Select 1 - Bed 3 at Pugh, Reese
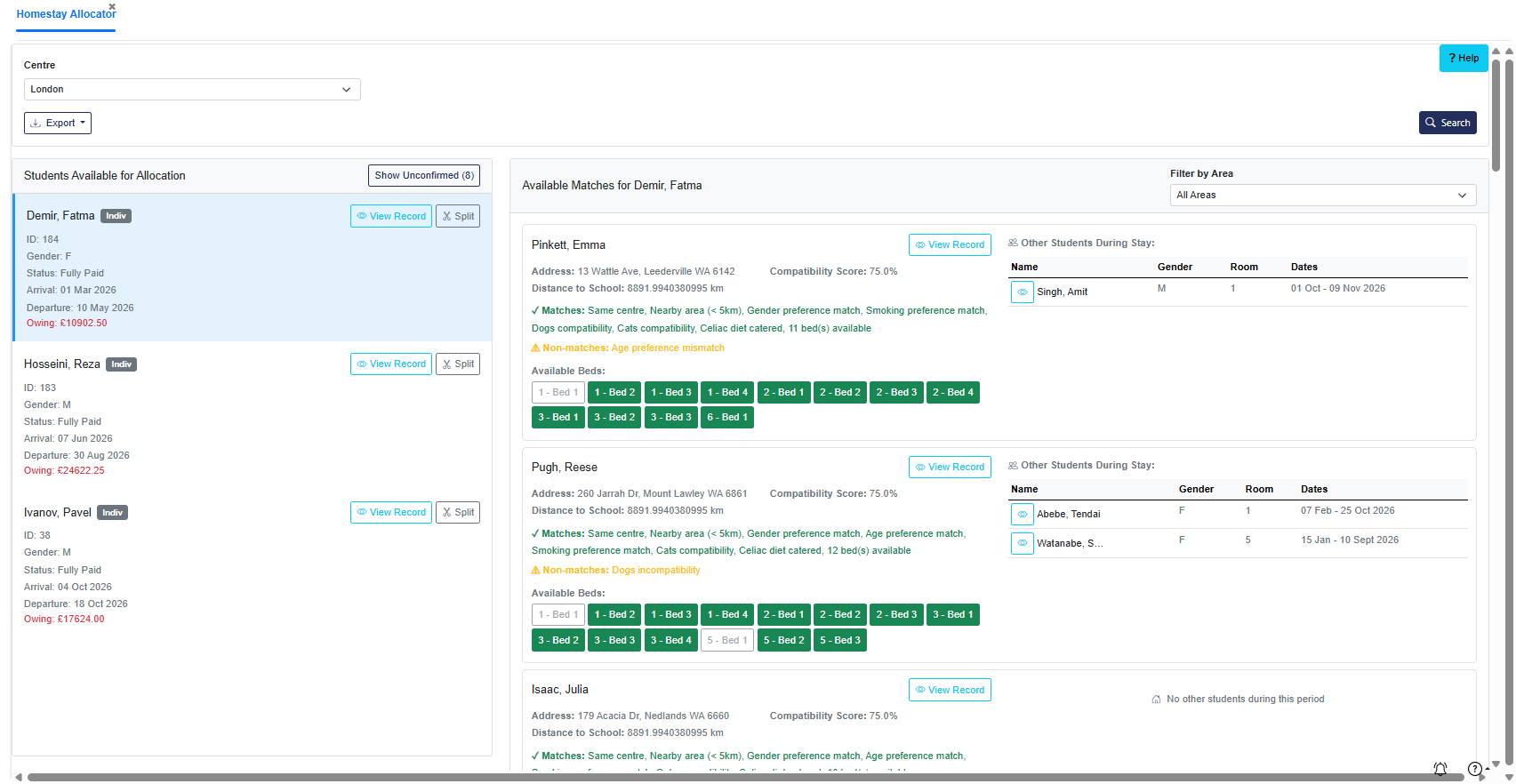The image size is (1516, 784). (671, 614)
